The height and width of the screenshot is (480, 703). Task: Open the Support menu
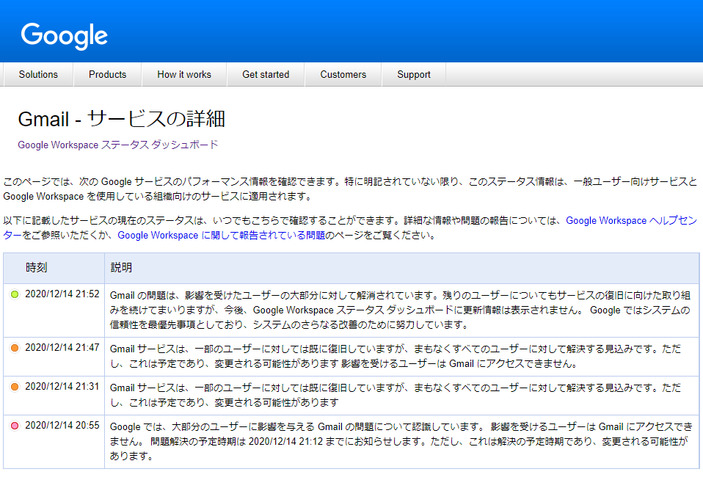tap(413, 74)
